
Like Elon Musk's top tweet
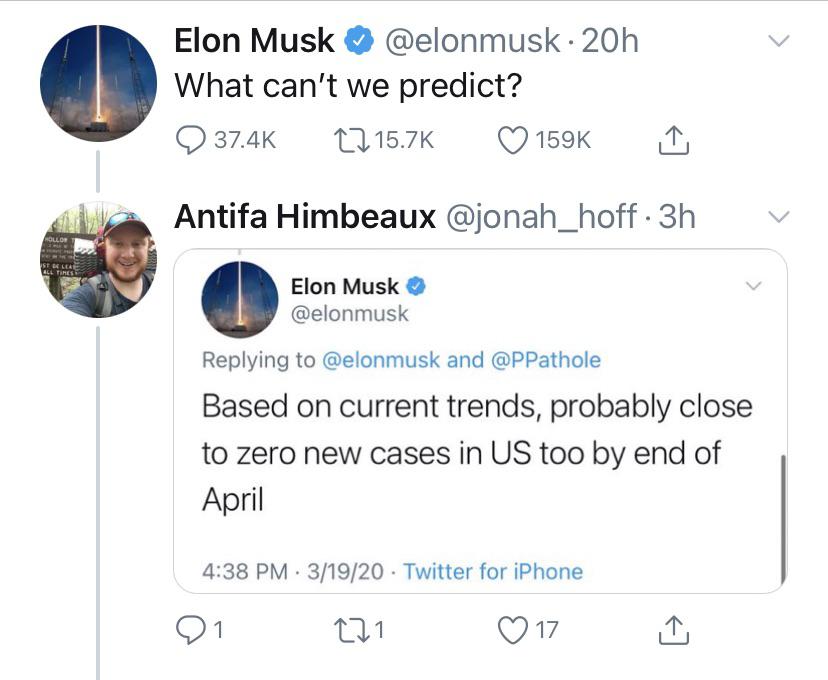pos(512,141)
